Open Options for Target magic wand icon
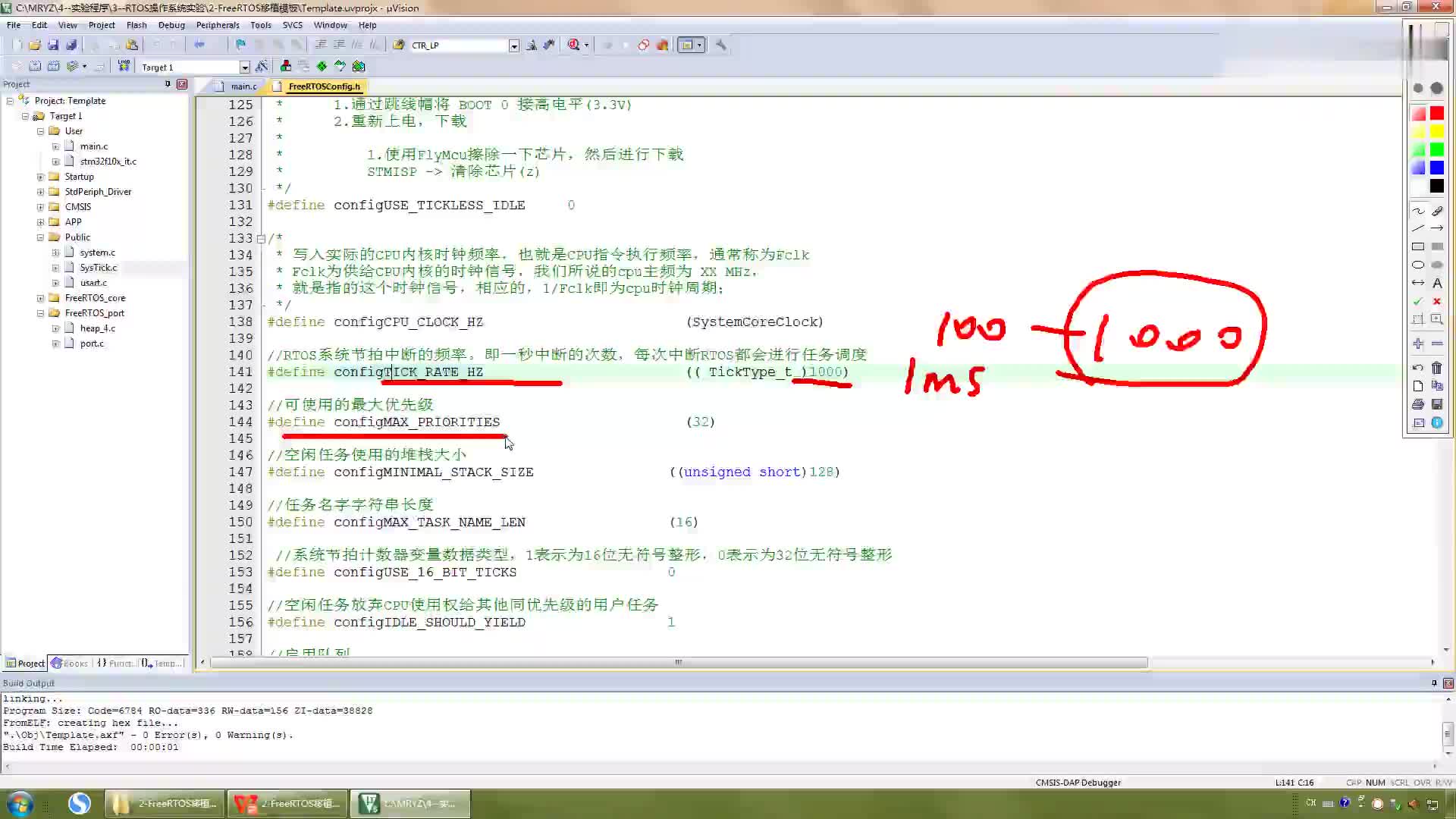 (262, 66)
